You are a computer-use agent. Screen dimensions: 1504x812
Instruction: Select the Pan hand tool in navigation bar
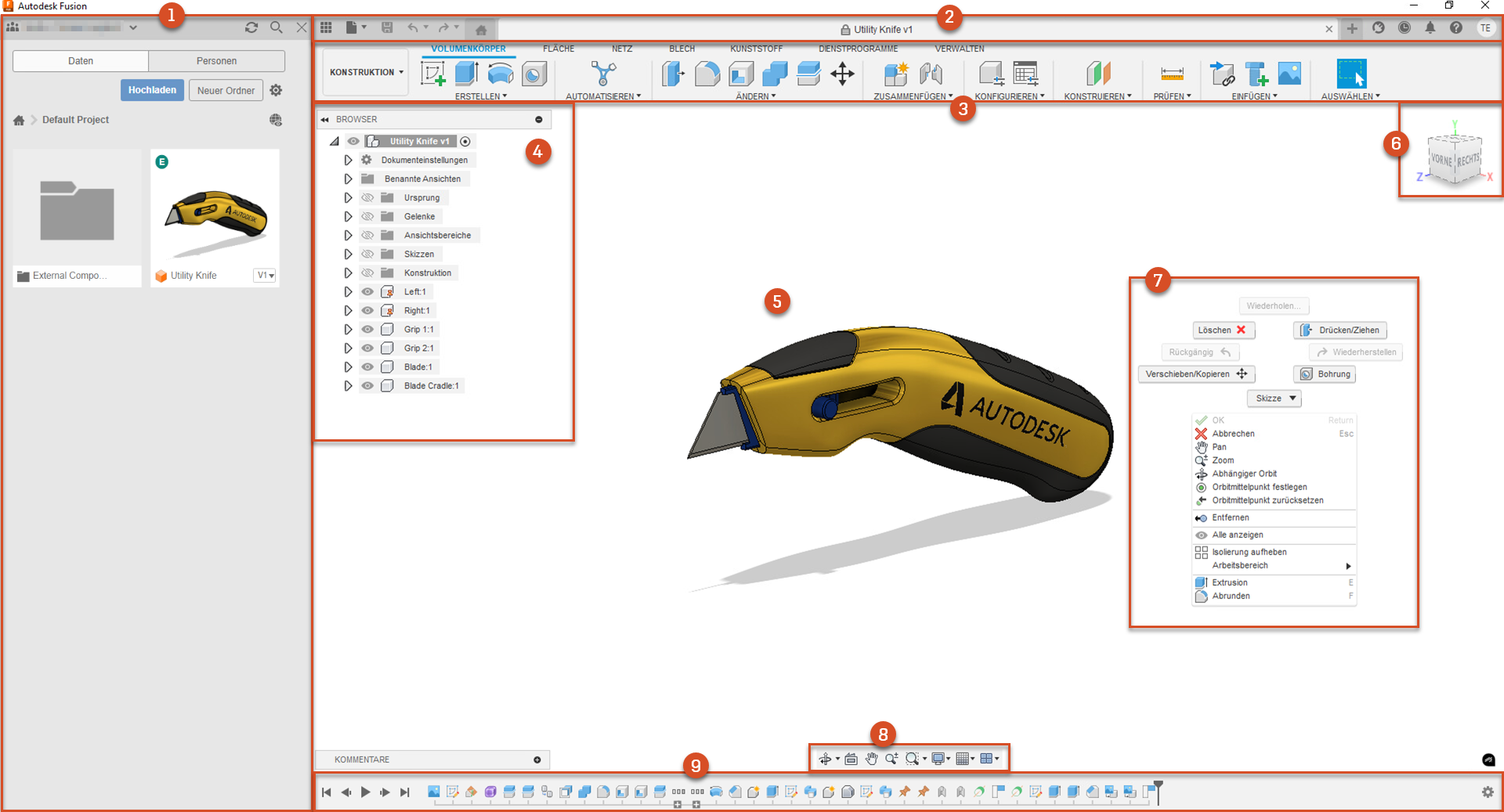[x=871, y=758]
